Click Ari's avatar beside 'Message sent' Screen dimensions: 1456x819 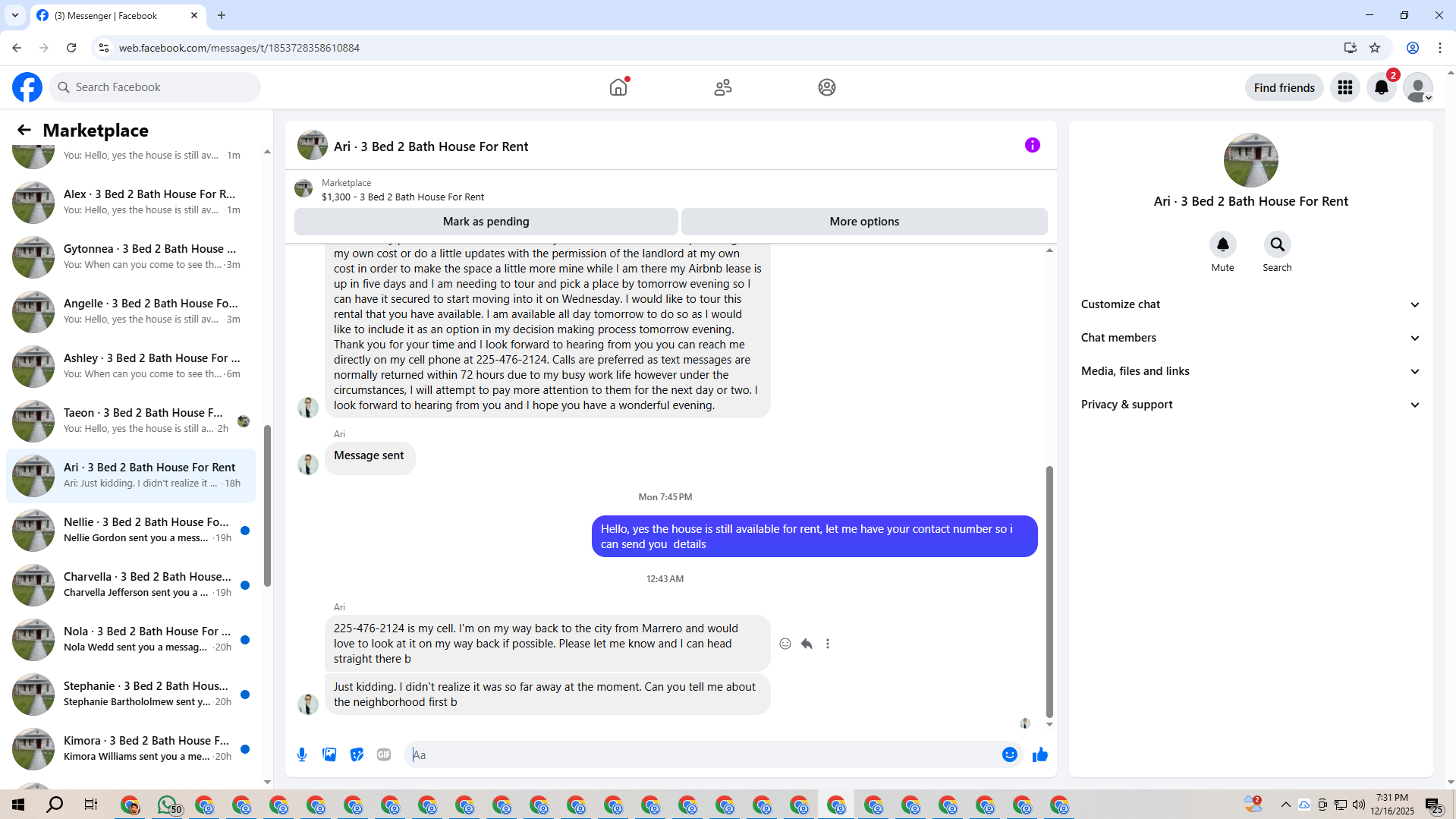(308, 464)
